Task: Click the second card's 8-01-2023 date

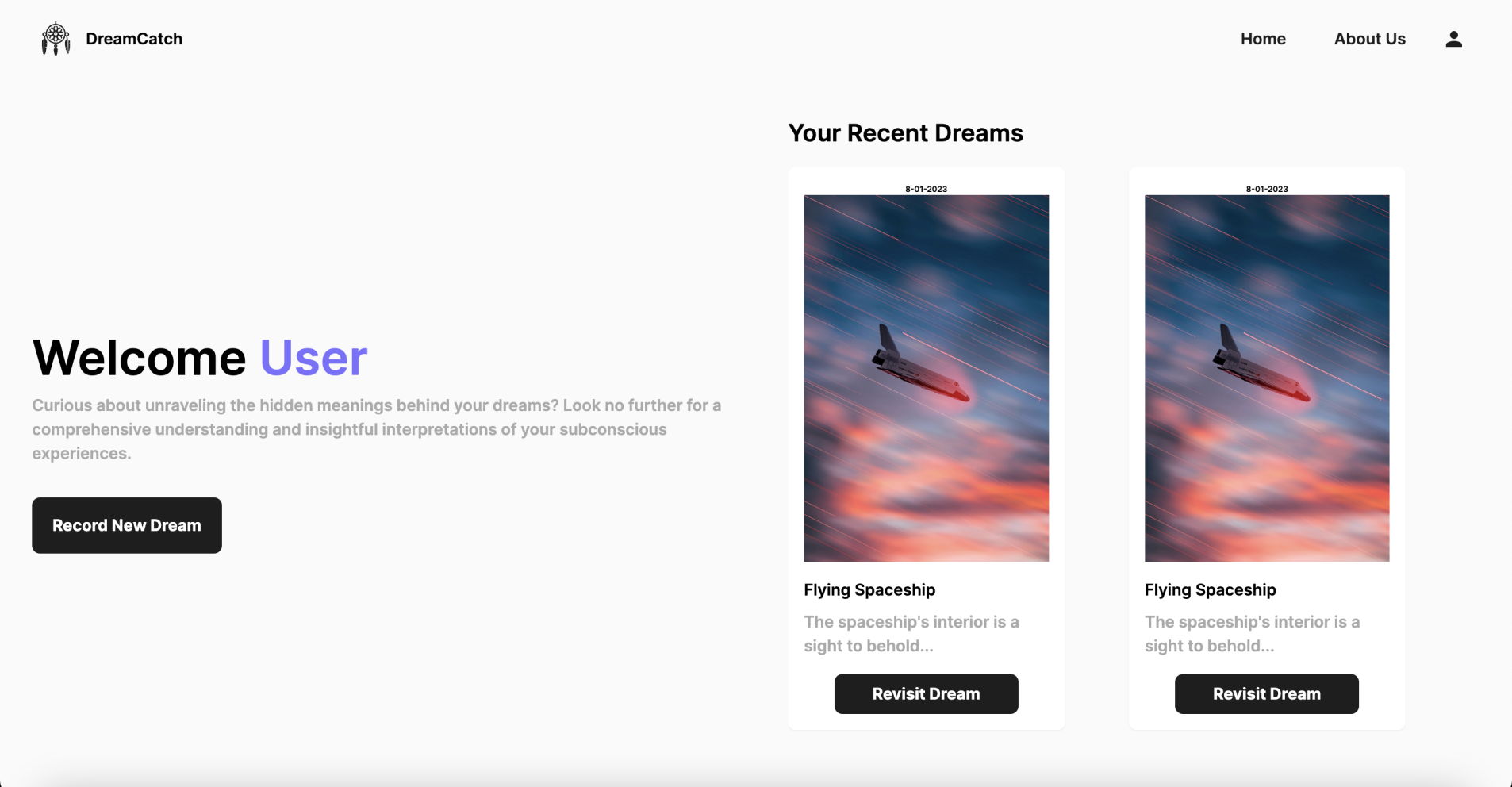Action: click(1266, 189)
